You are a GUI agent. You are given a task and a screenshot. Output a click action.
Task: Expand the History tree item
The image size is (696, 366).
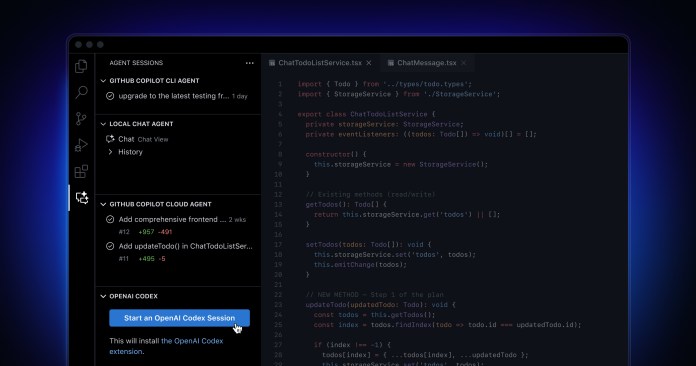110,152
